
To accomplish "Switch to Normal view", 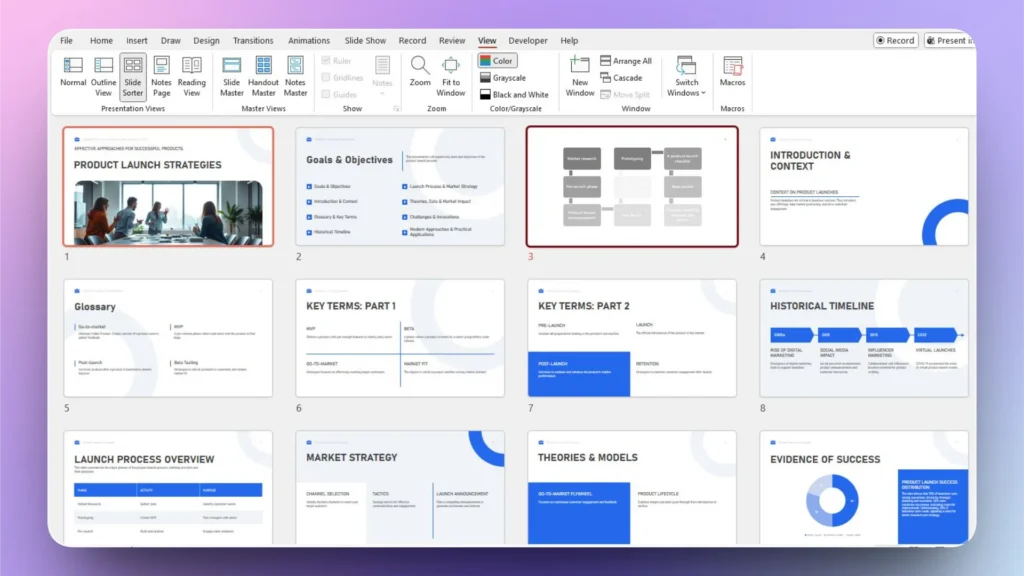I will tap(73, 75).
